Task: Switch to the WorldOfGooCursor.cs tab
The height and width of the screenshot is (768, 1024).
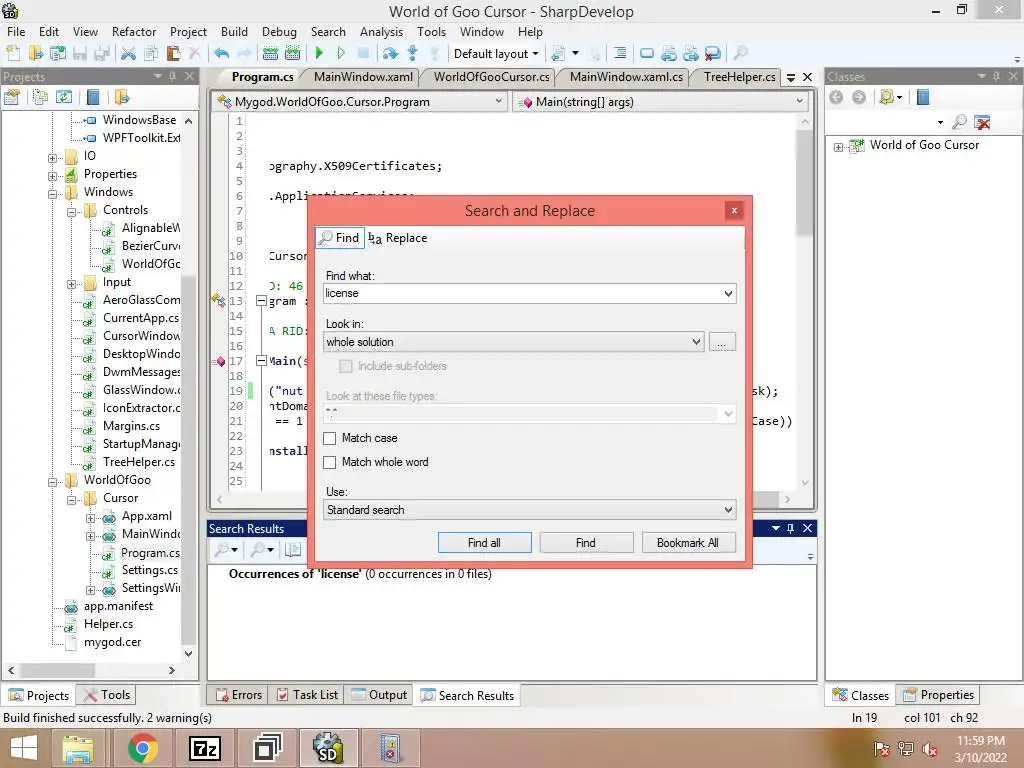Action: coord(491,76)
